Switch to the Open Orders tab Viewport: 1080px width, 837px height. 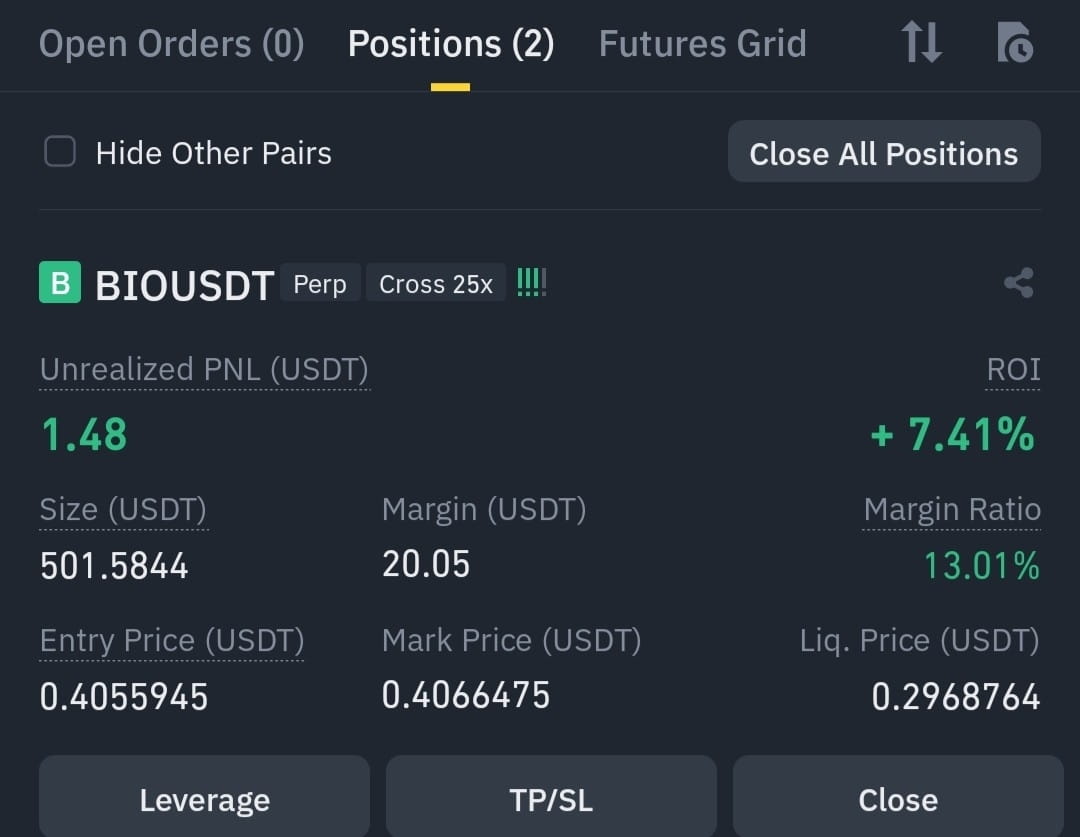tap(172, 44)
